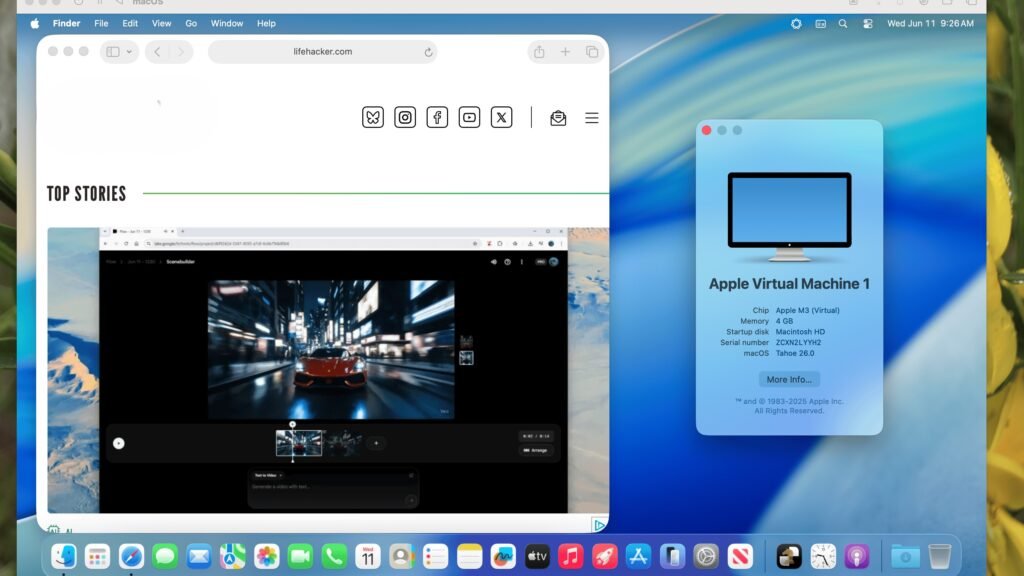The width and height of the screenshot is (1024, 576).
Task: Click the More Info button in Apple Virtual Machine 1
Action: coord(789,378)
